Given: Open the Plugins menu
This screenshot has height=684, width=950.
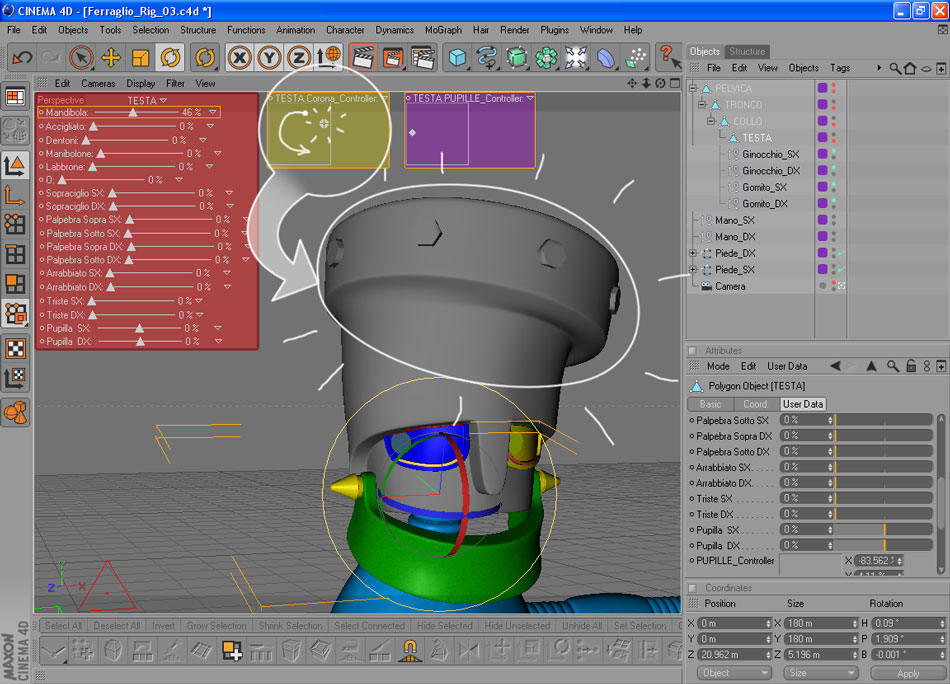Looking at the screenshot, I should click(x=554, y=30).
